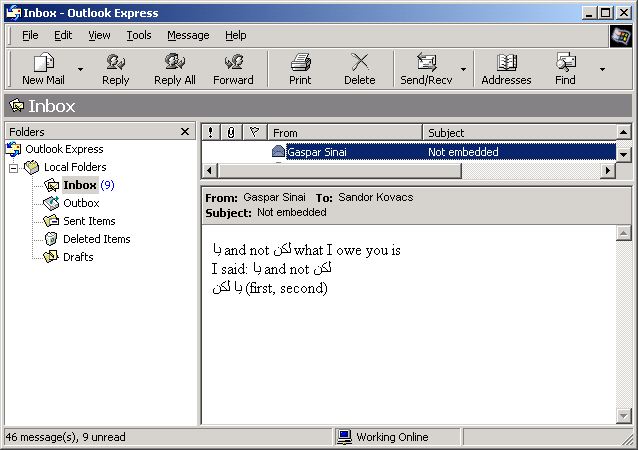
Task: Click the opened envelope icon of message
Action: [278, 151]
